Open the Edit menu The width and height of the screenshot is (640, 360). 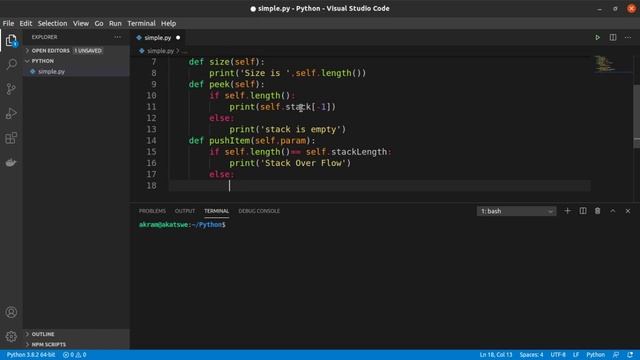[x=26, y=23]
